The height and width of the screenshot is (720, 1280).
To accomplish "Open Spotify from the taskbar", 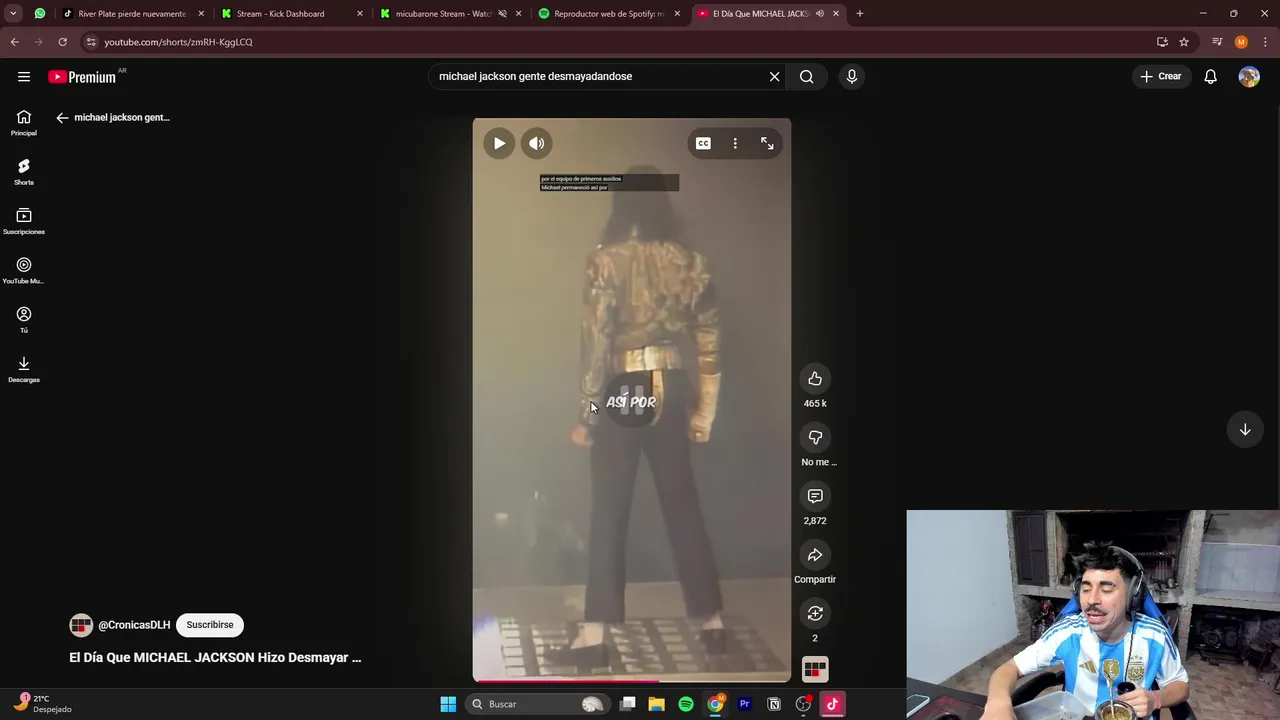I will click(686, 704).
